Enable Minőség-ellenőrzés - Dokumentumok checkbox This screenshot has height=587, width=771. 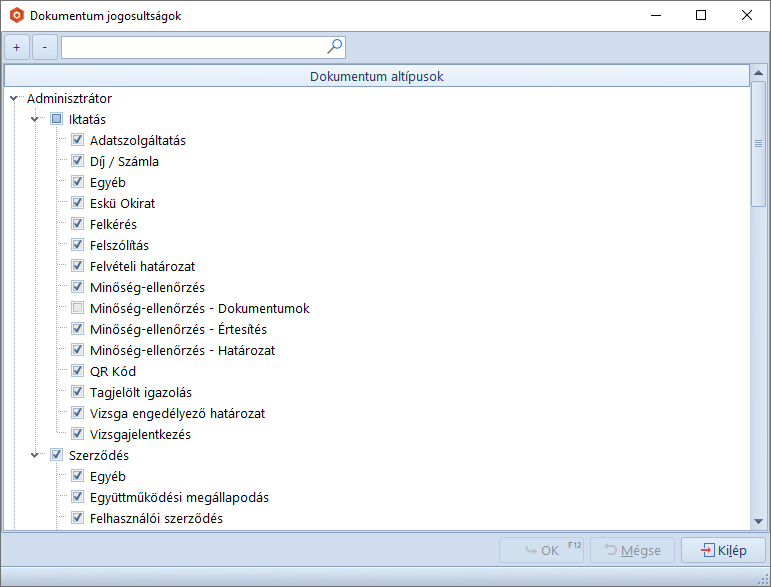pos(77,308)
